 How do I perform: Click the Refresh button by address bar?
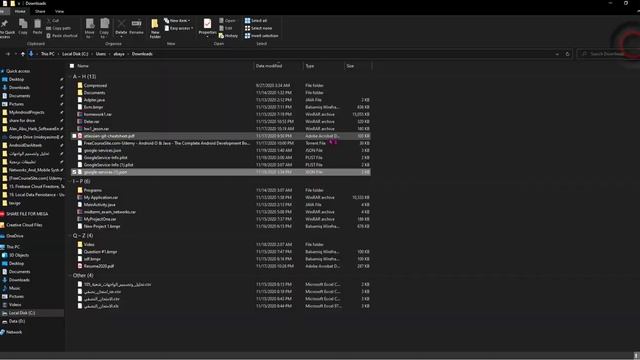pos(567,54)
